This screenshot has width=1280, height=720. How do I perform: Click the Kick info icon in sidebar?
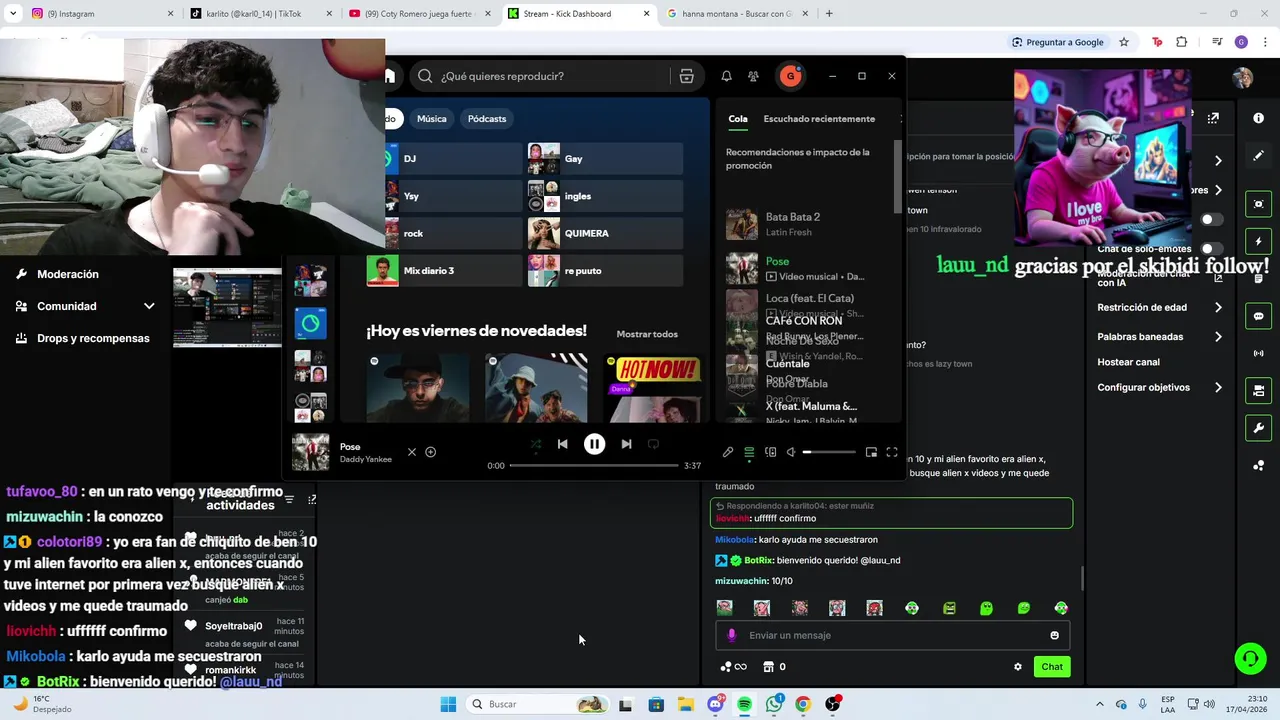click(1258, 118)
